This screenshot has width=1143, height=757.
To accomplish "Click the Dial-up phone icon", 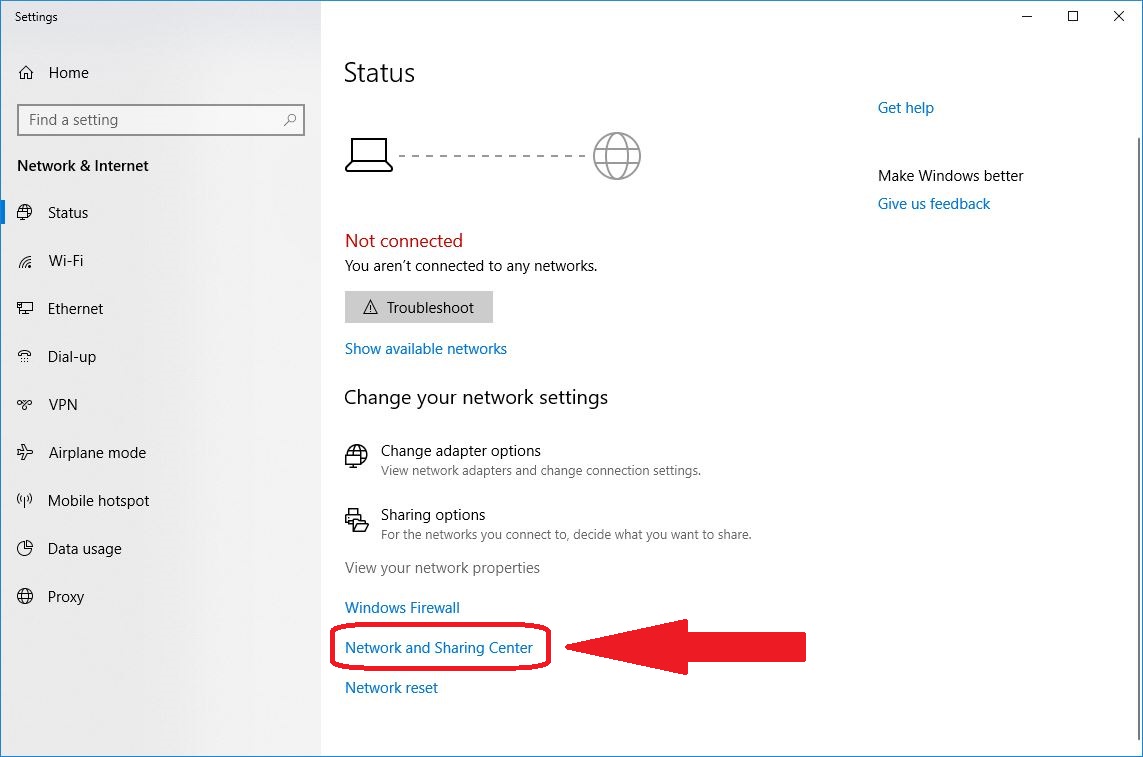I will coord(25,357).
